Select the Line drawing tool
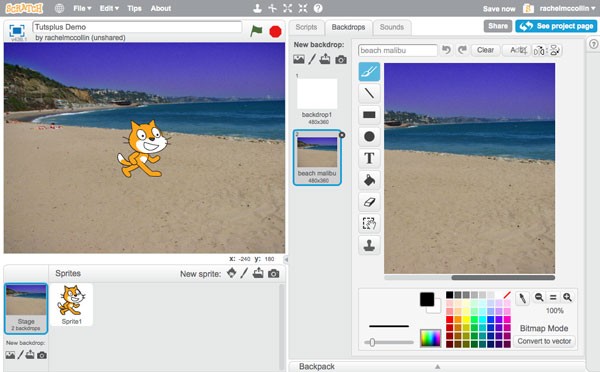This screenshot has width=600, height=372. pos(369,93)
